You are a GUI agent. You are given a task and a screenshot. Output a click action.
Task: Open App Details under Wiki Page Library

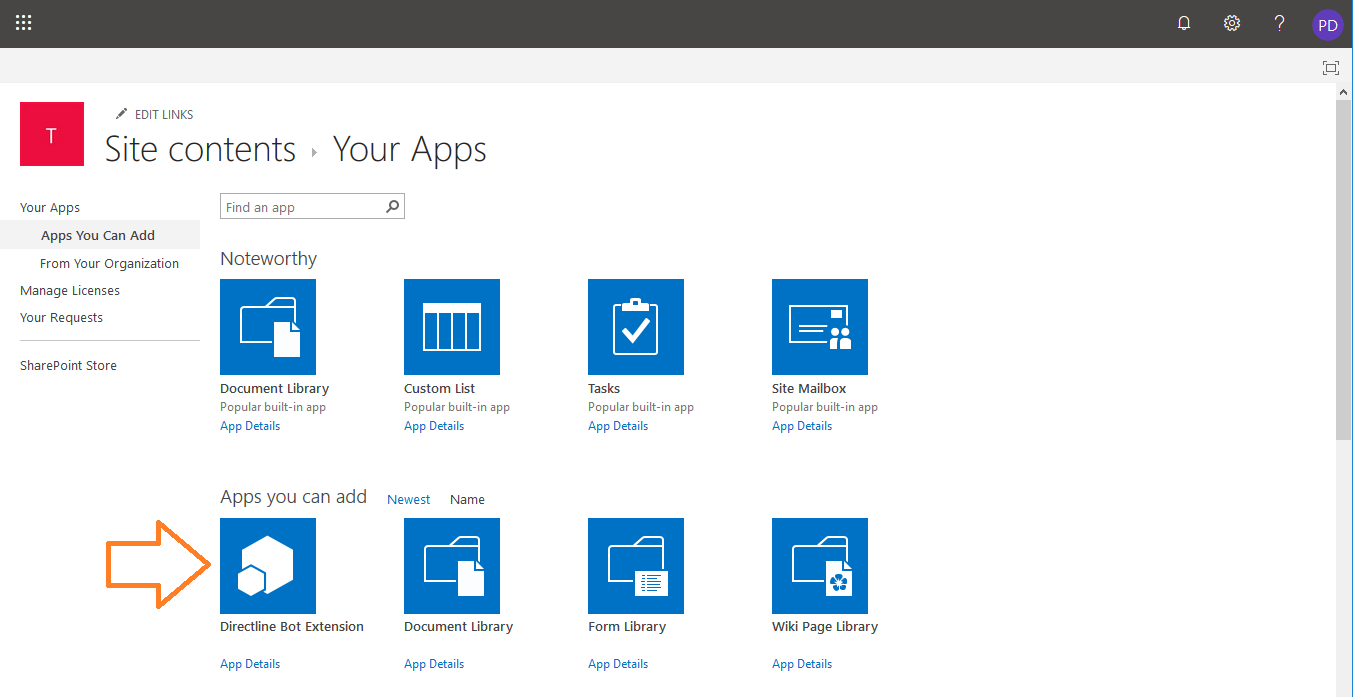point(802,664)
